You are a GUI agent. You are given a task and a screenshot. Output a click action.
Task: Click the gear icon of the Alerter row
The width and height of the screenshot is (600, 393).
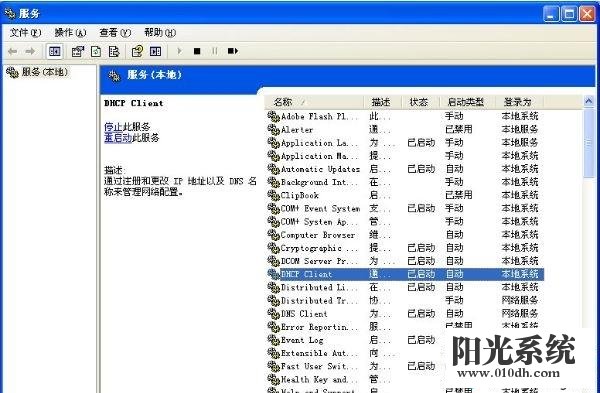(273, 130)
